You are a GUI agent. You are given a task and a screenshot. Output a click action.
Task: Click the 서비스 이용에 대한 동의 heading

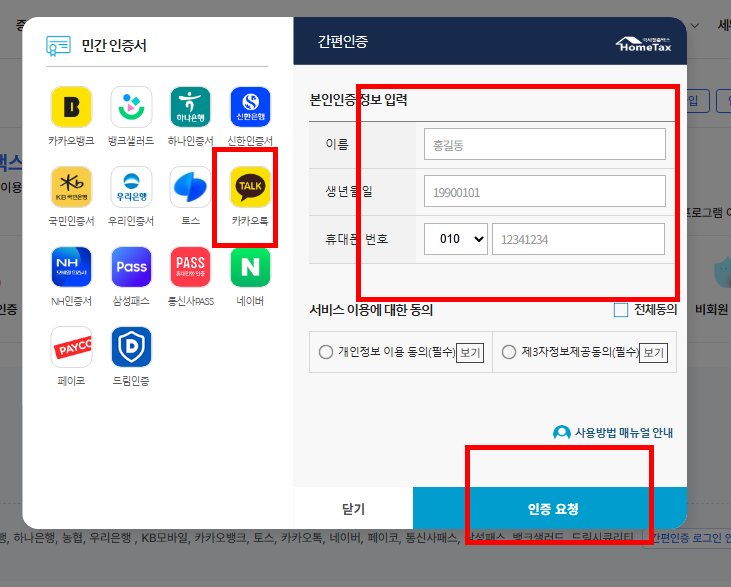[371, 310]
